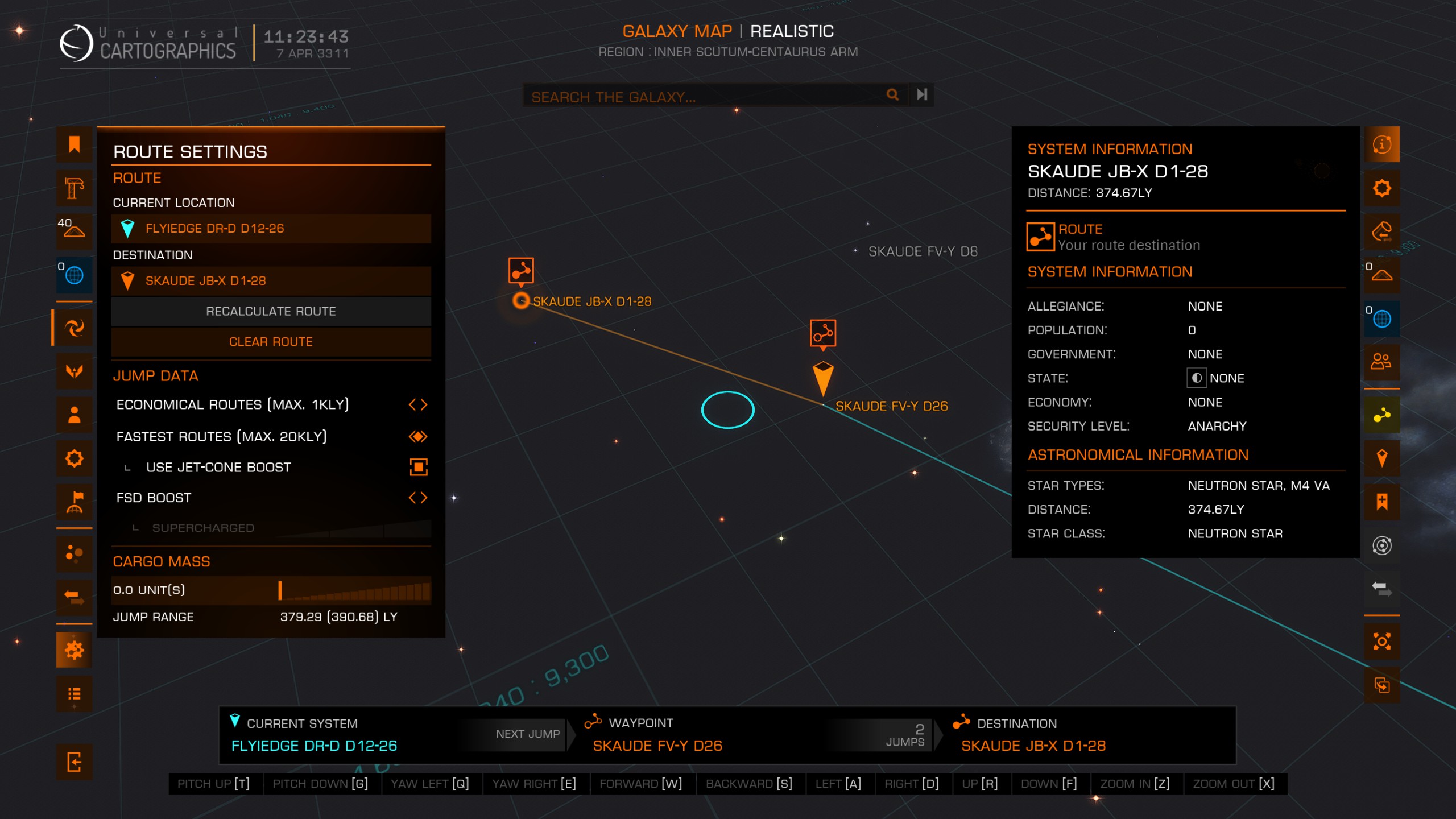Click the right sidebar location pin icon
This screenshot has height=819, width=1456.
pos(1382,458)
